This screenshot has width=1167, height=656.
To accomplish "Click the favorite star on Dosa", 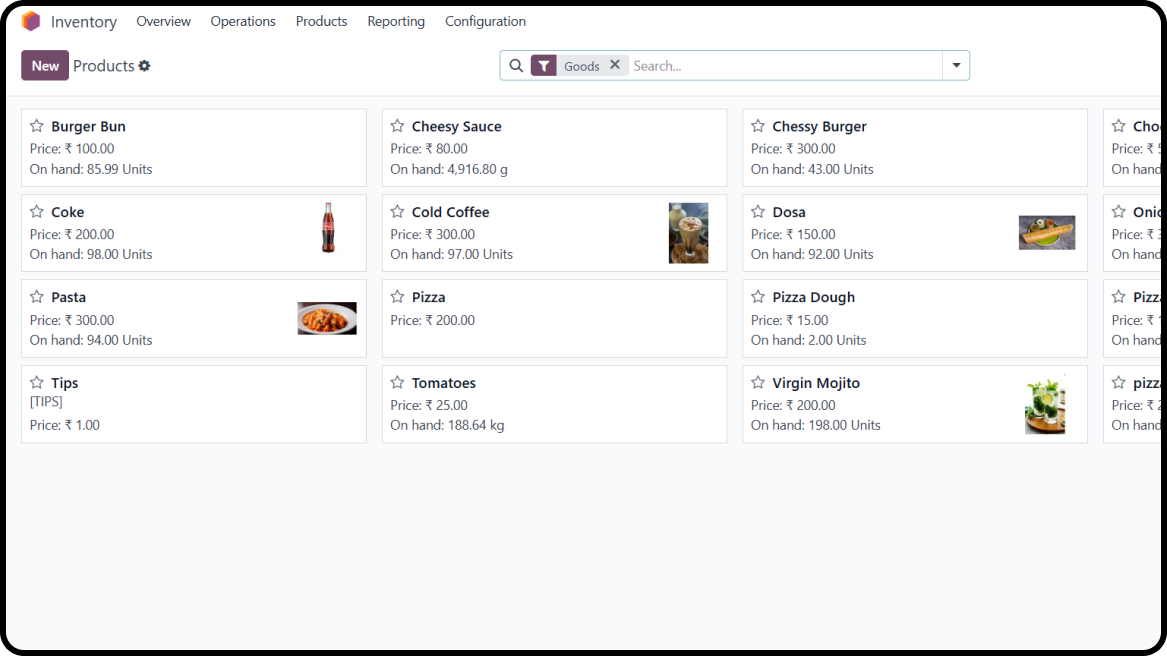I will pos(757,211).
